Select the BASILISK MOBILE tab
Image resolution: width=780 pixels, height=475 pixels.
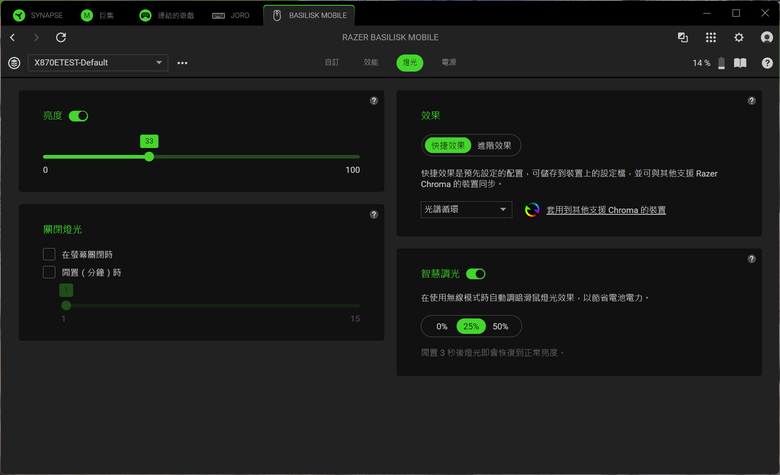(309, 15)
